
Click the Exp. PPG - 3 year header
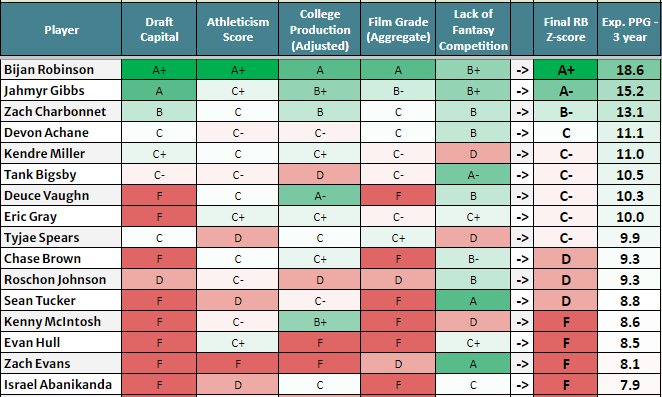(x=629, y=30)
